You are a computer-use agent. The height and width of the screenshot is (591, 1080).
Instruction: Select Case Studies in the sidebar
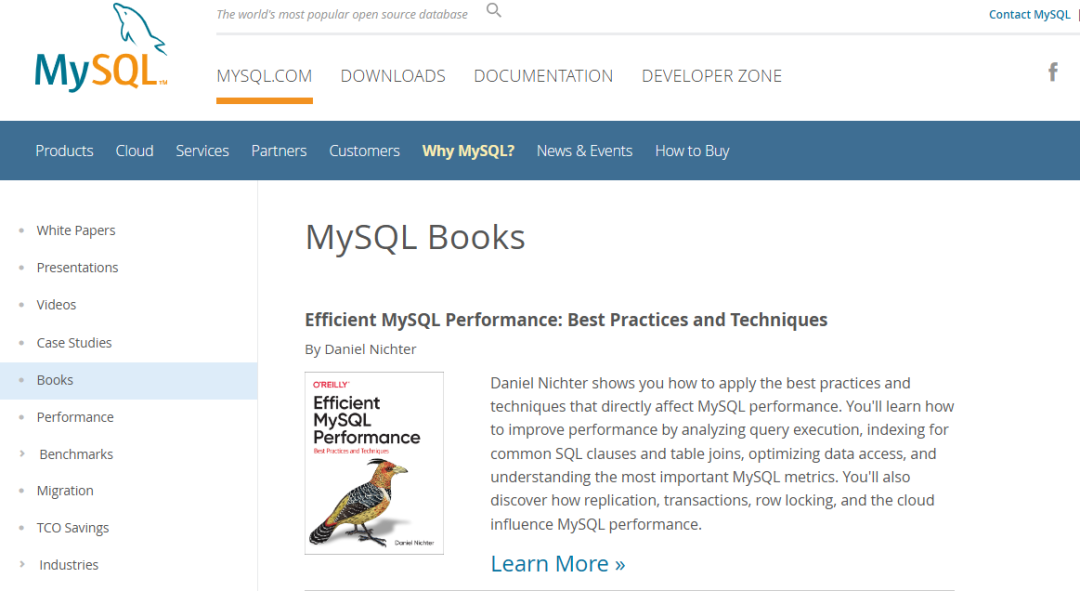[74, 343]
